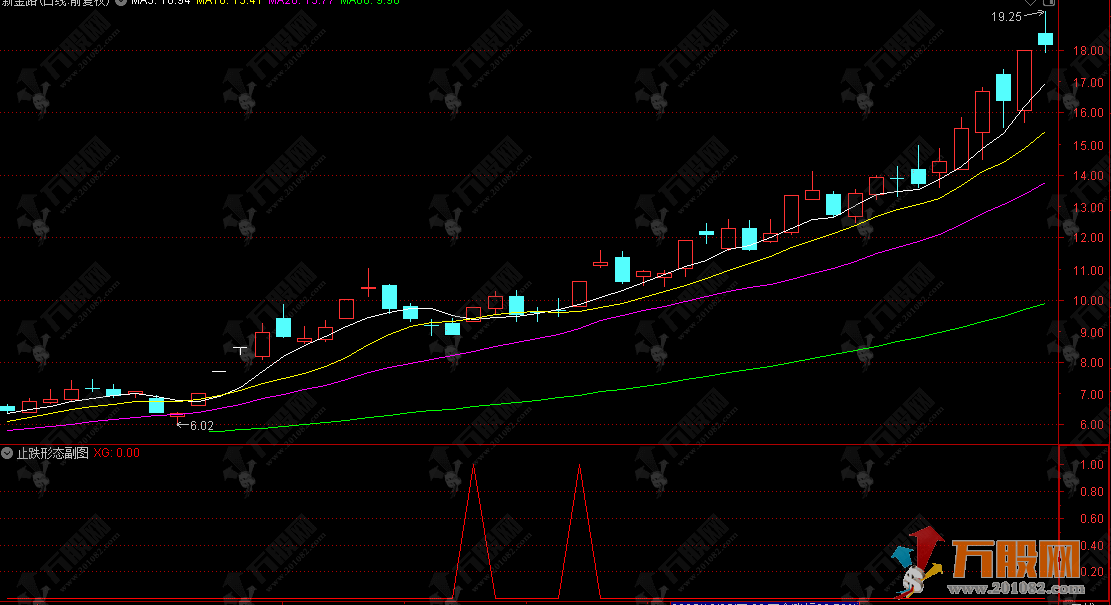The width and height of the screenshot is (1111, 605).
Task: Select the 止跌形态副图 indicator name
Action: point(52,453)
